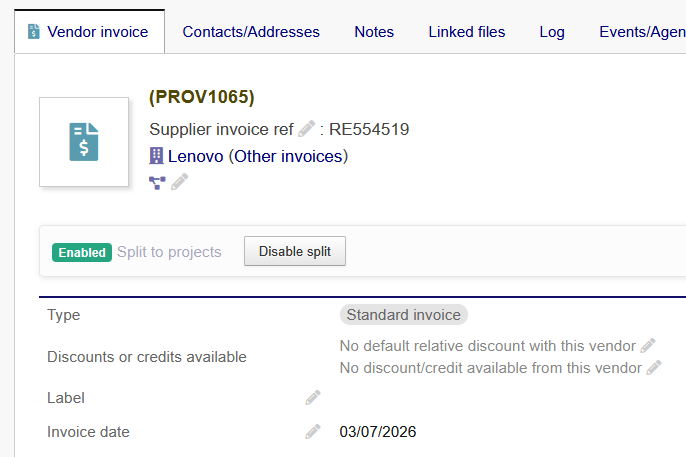Viewport: 686px width, 457px height.
Task: Open the Events/Agenda tab
Action: click(x=641, y=32)
